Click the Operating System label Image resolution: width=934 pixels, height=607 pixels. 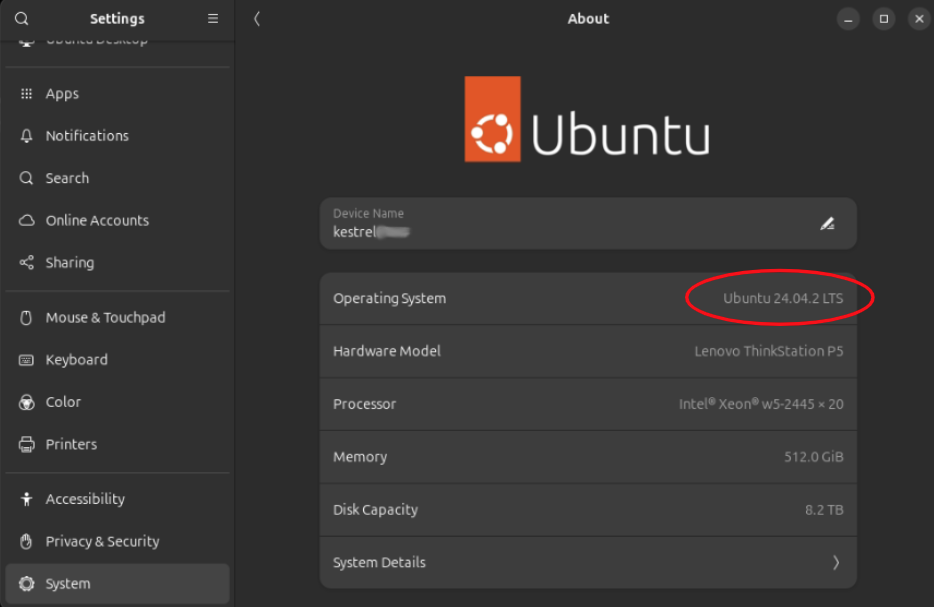390,298
